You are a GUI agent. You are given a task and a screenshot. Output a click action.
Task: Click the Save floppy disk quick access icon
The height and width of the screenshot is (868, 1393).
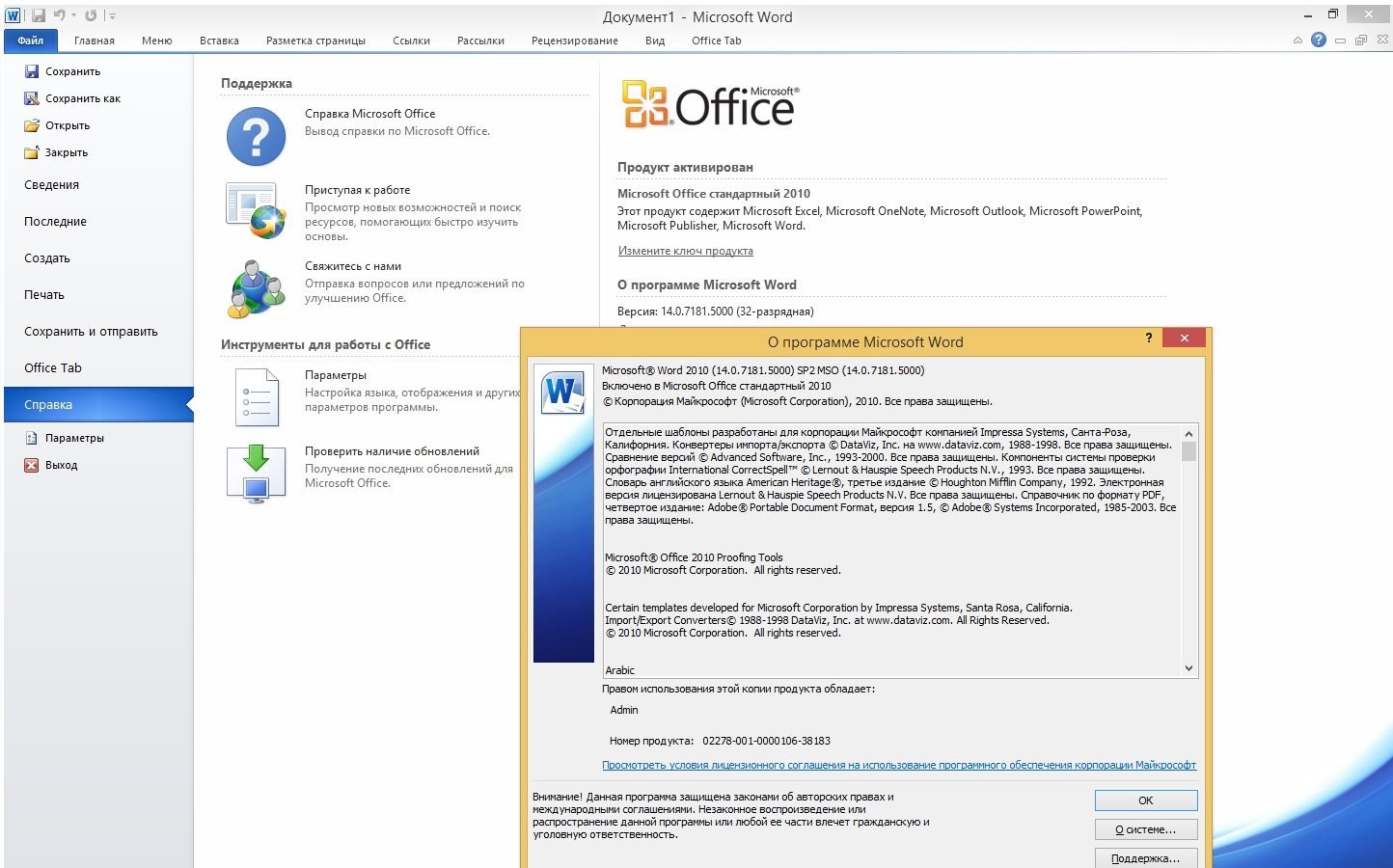39,15
